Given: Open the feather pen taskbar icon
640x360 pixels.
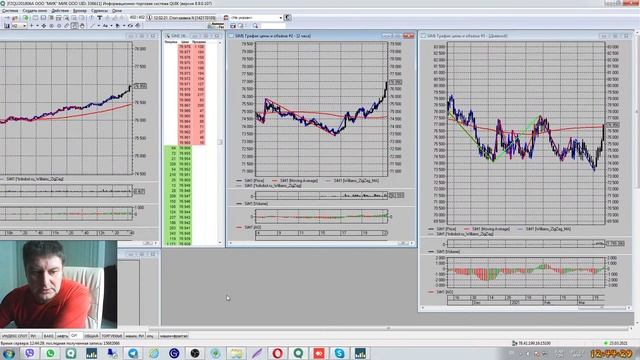Looking at the screenshot, I should [257, 353].
